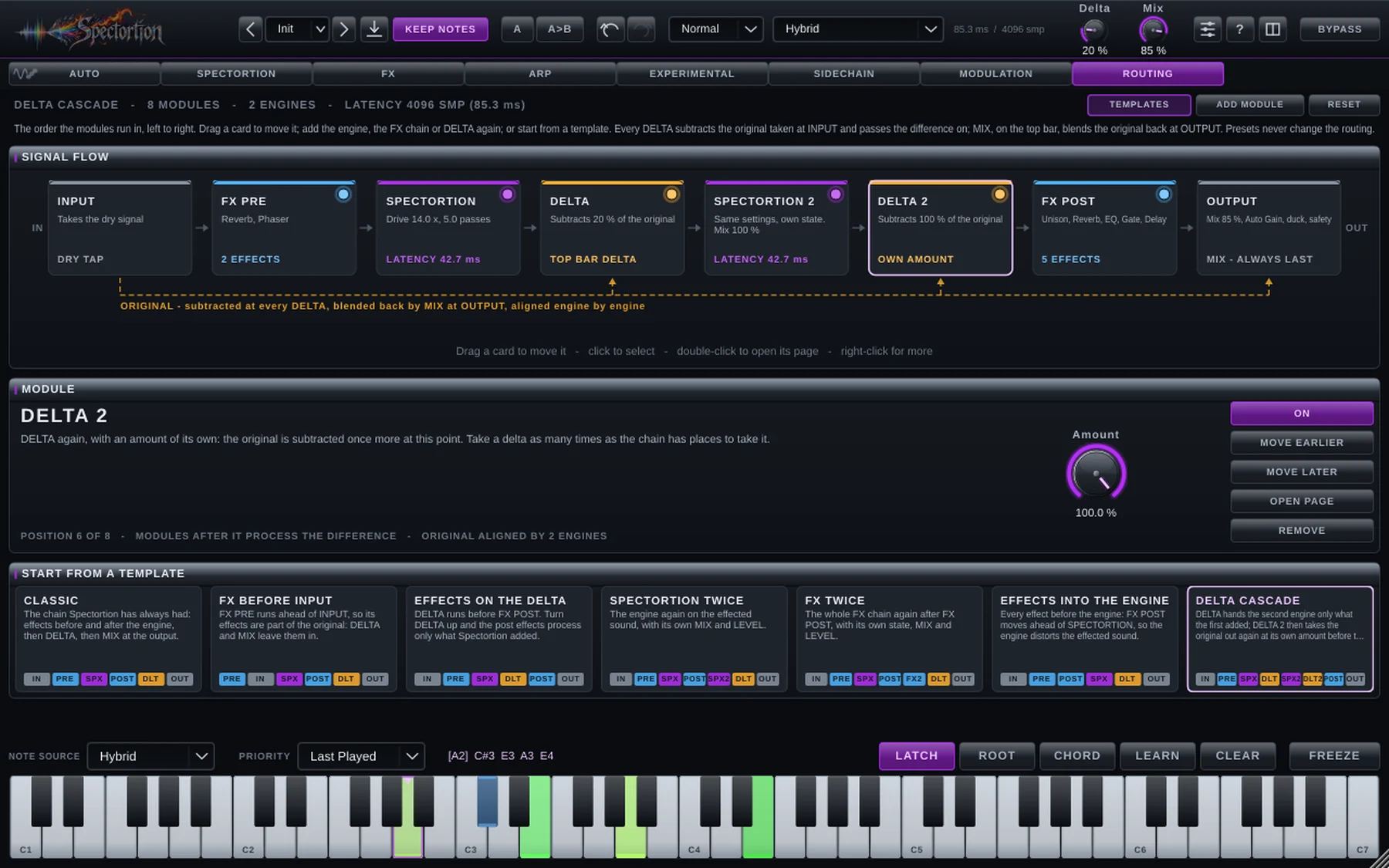
Task: Toggle the LATCH button
Action: 916,756
